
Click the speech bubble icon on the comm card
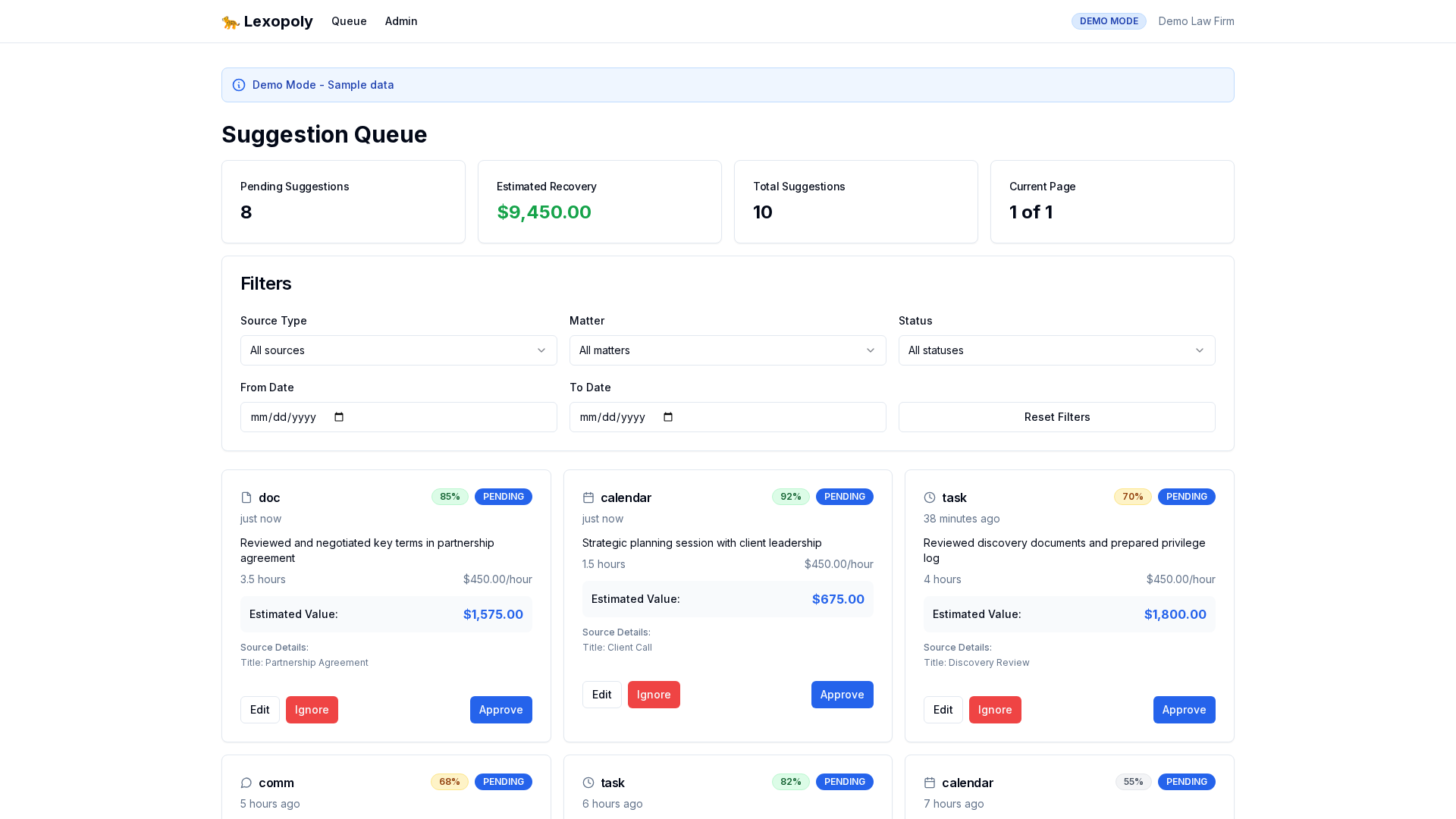[x=246, y=783]
